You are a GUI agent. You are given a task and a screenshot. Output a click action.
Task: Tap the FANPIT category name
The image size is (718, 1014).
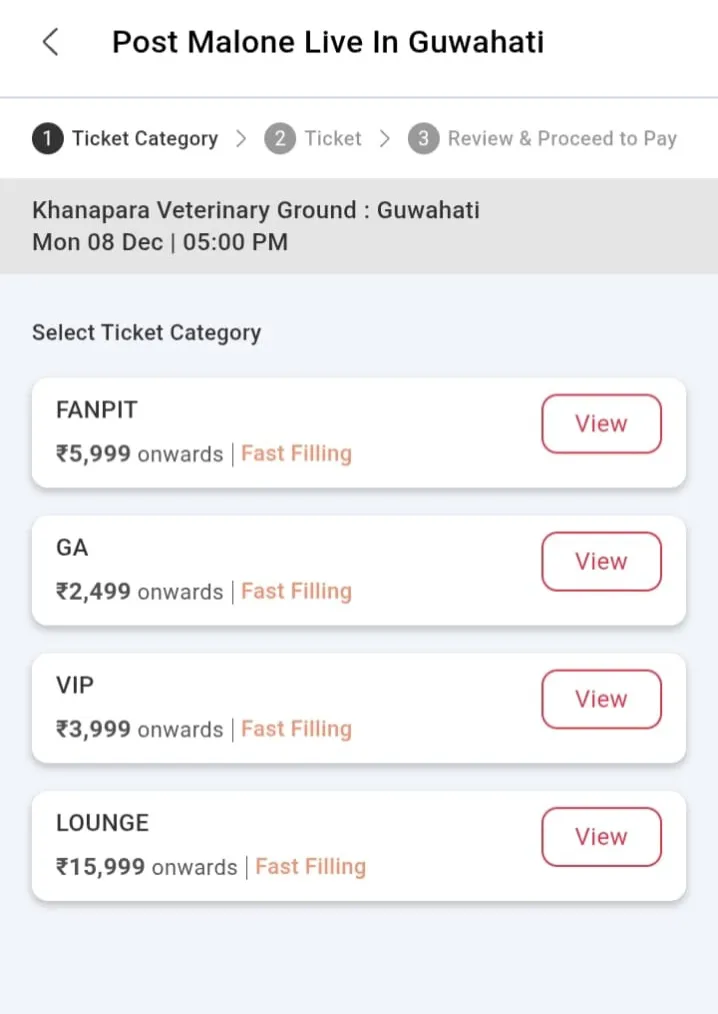(97, 410)
